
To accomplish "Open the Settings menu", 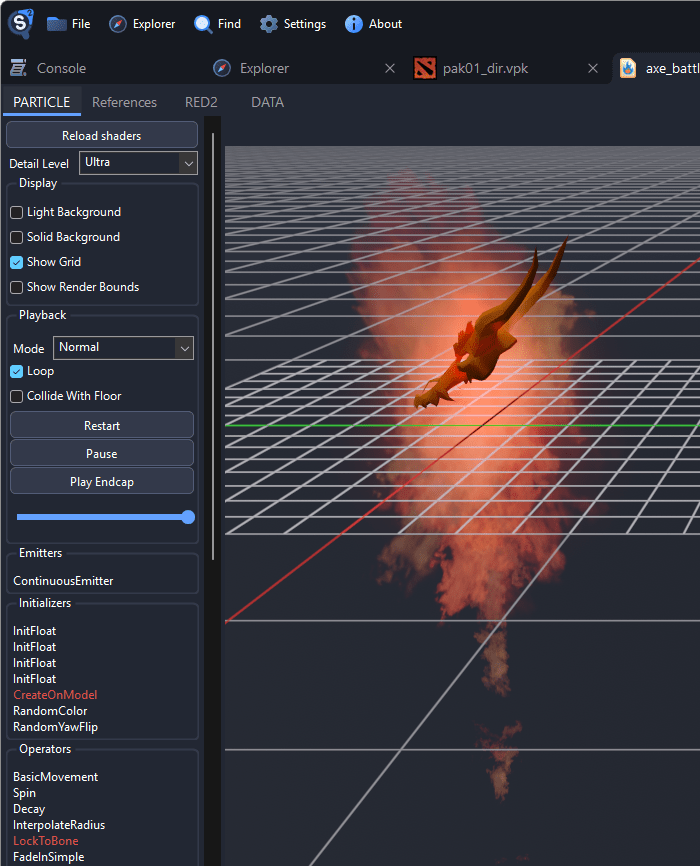I will (293, 24).
